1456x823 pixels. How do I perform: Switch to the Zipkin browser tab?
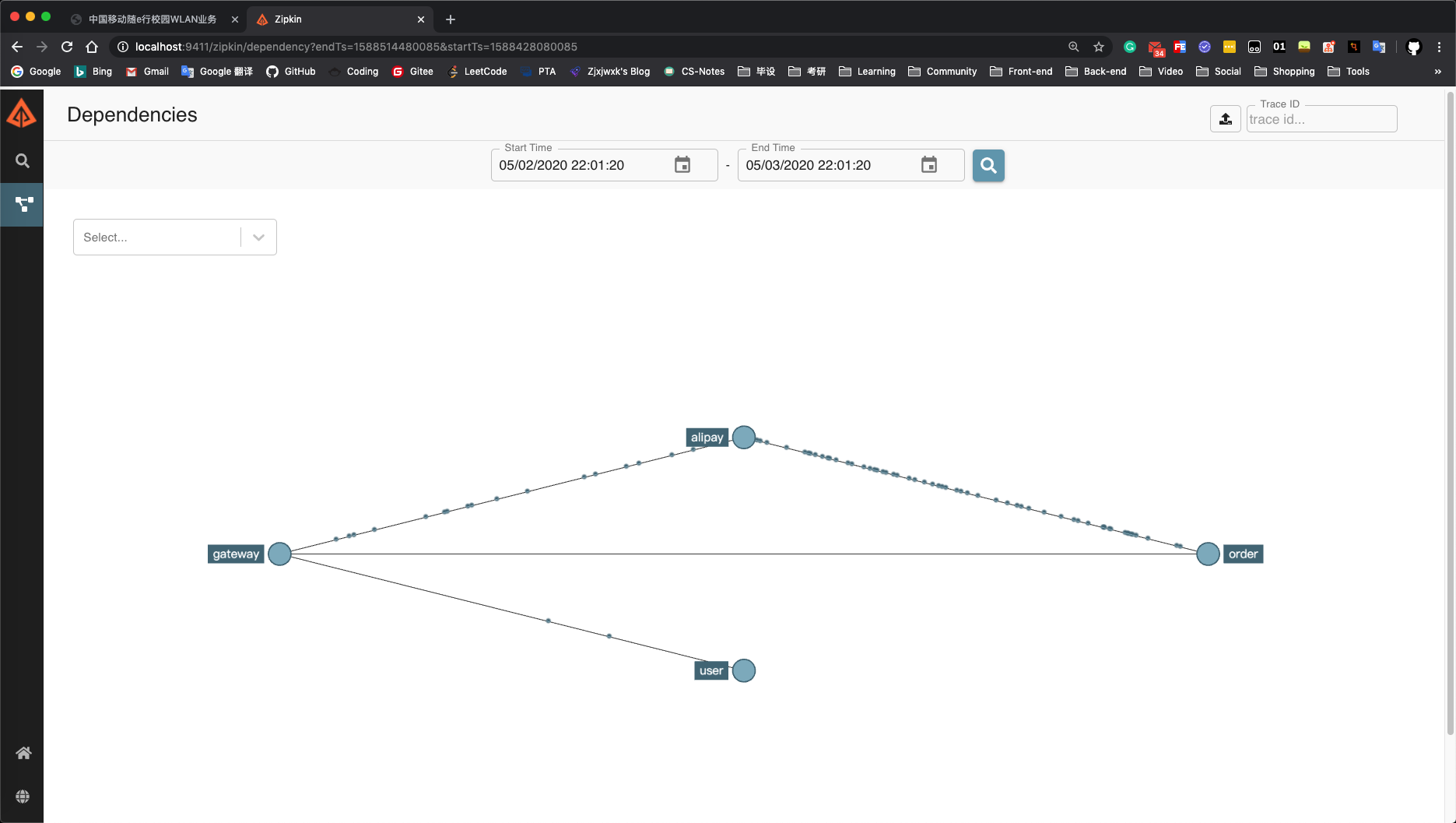tap(339, 19)
